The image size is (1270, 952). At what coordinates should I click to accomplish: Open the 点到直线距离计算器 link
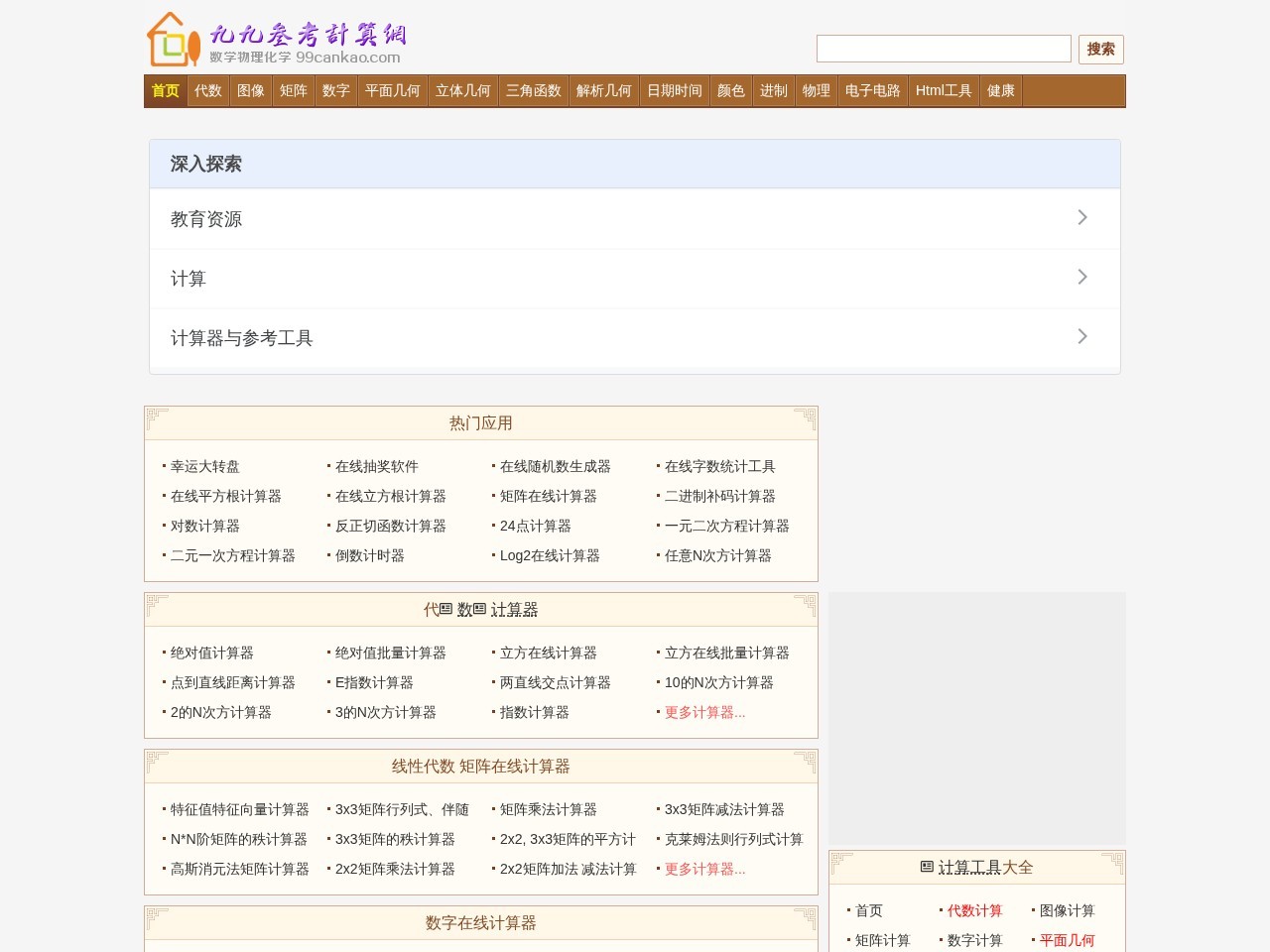point(233,682)
